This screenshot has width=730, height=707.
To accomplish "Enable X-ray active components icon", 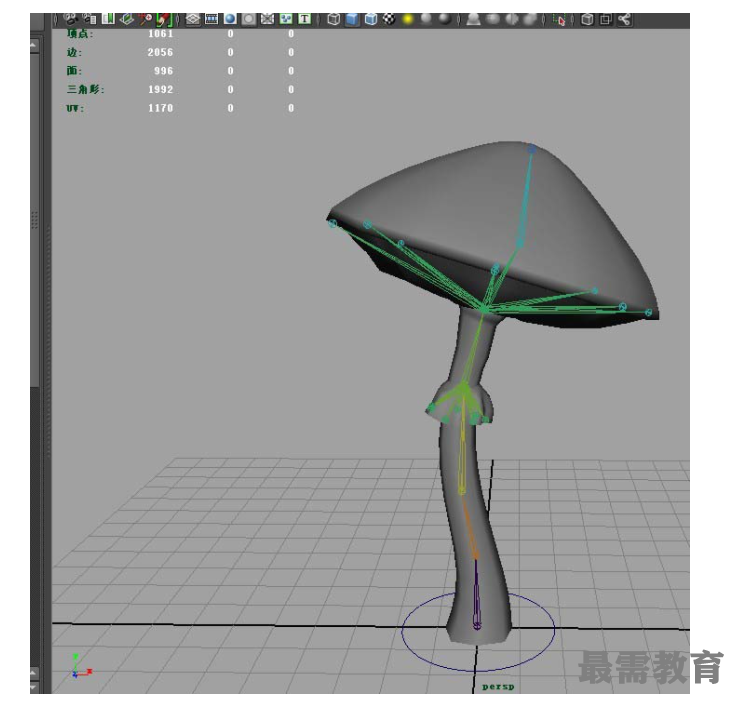I will click(606, 19).
